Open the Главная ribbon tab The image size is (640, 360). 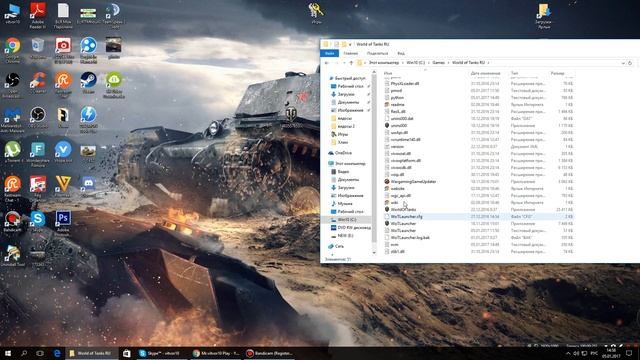(351, 53)
